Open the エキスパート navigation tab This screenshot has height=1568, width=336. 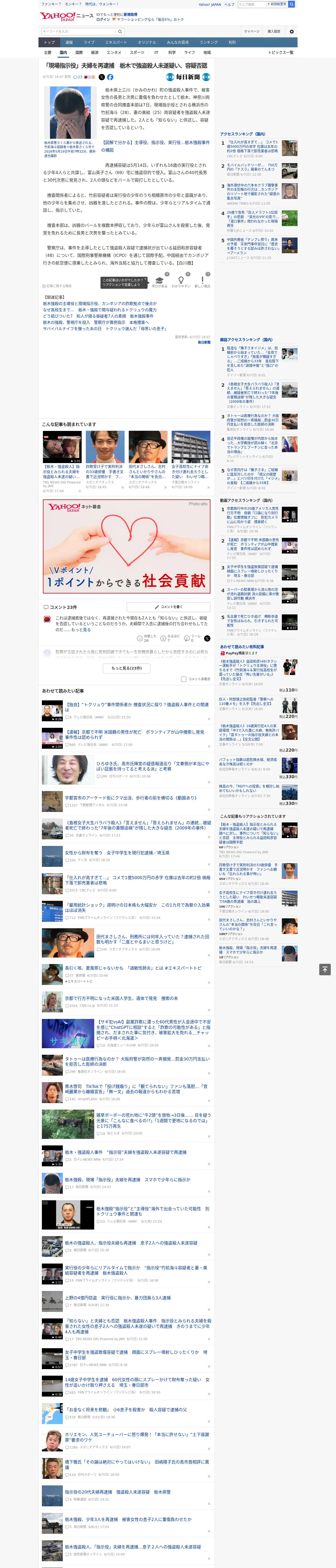point(116,42)
